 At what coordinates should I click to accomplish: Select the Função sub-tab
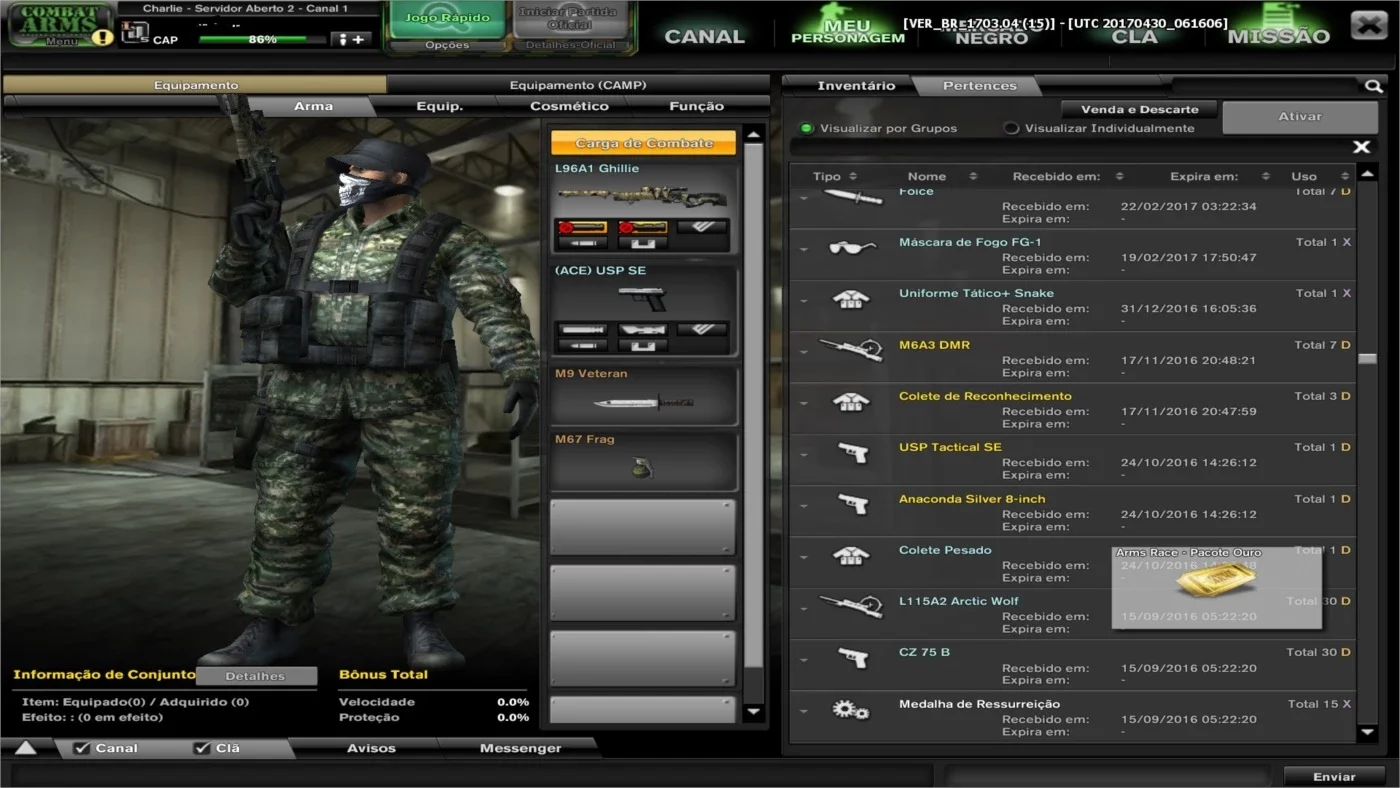pyautogui.click(x=696, y=106)
